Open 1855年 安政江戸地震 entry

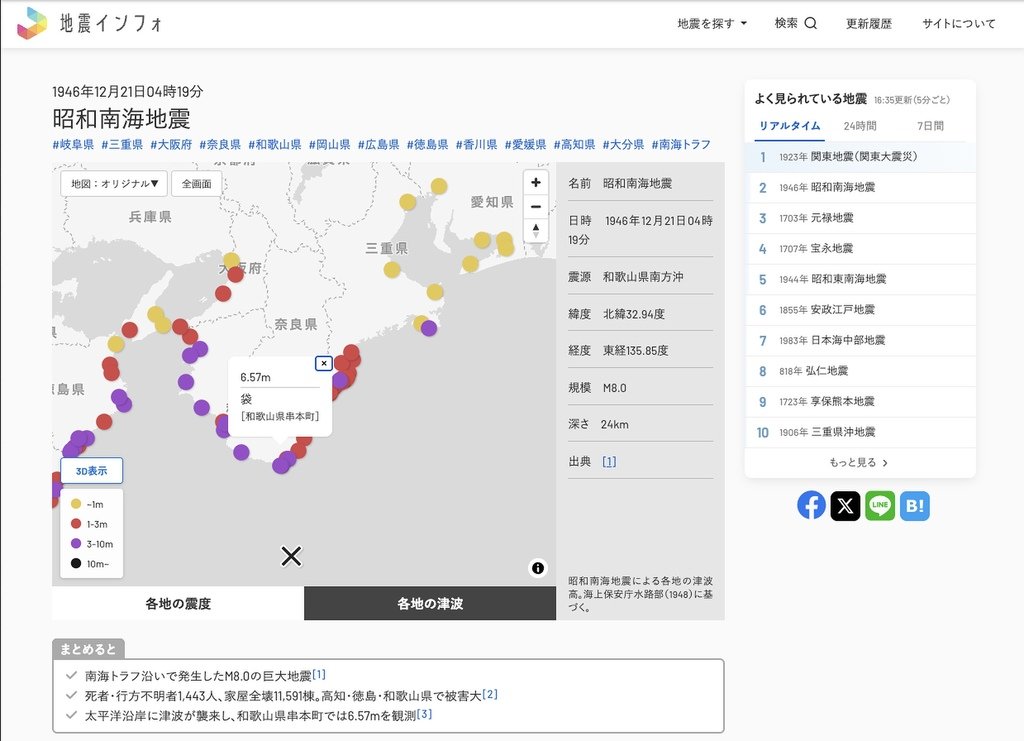[x=860, y=309]
